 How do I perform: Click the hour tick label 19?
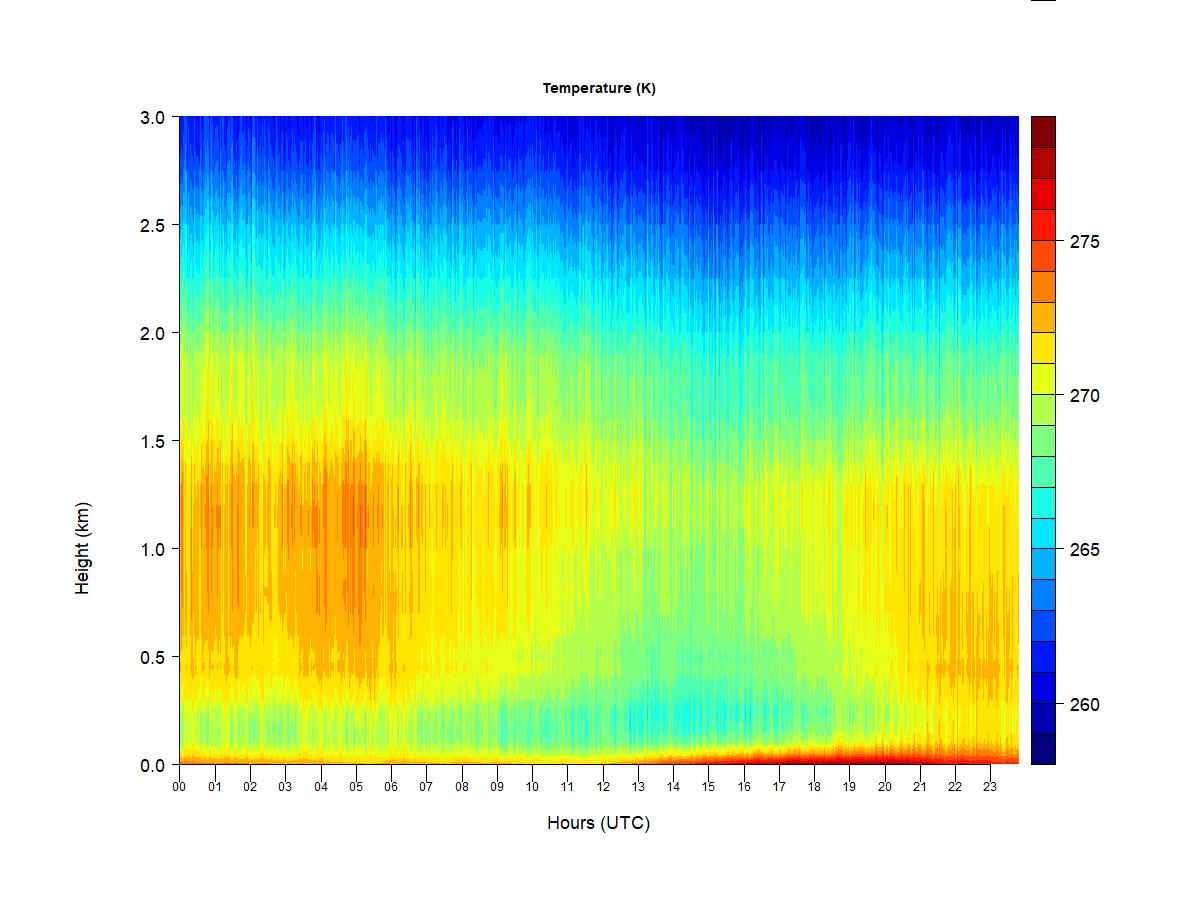click(x=849, y=786)
